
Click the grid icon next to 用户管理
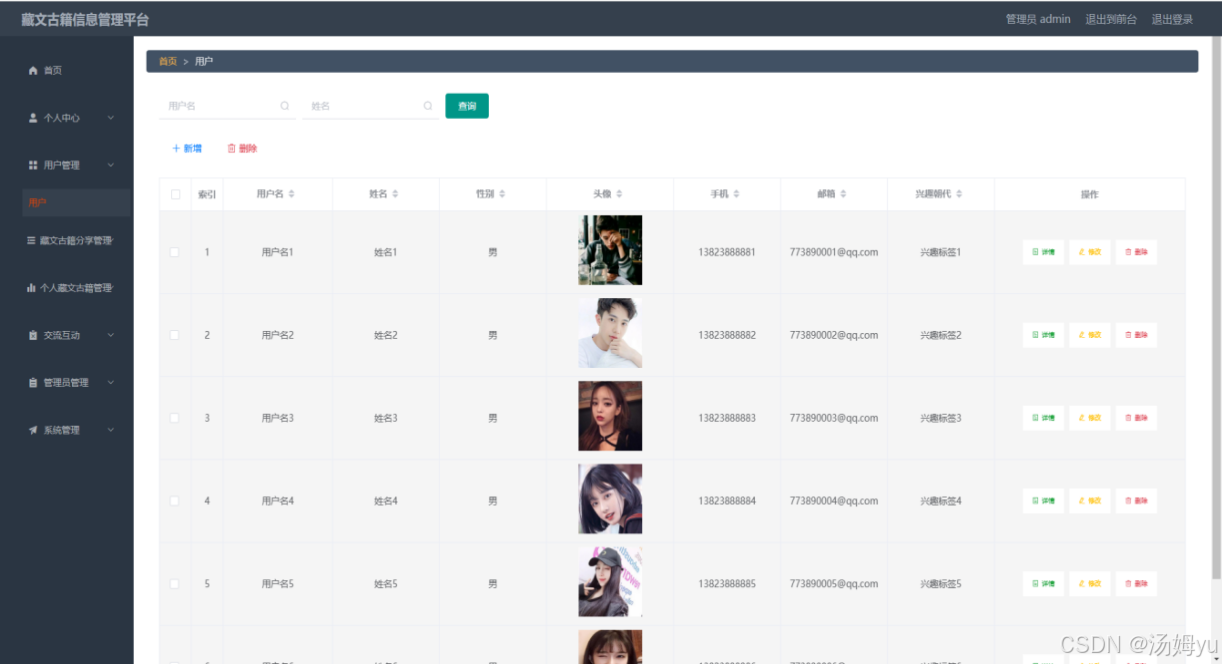pos(33,165)
